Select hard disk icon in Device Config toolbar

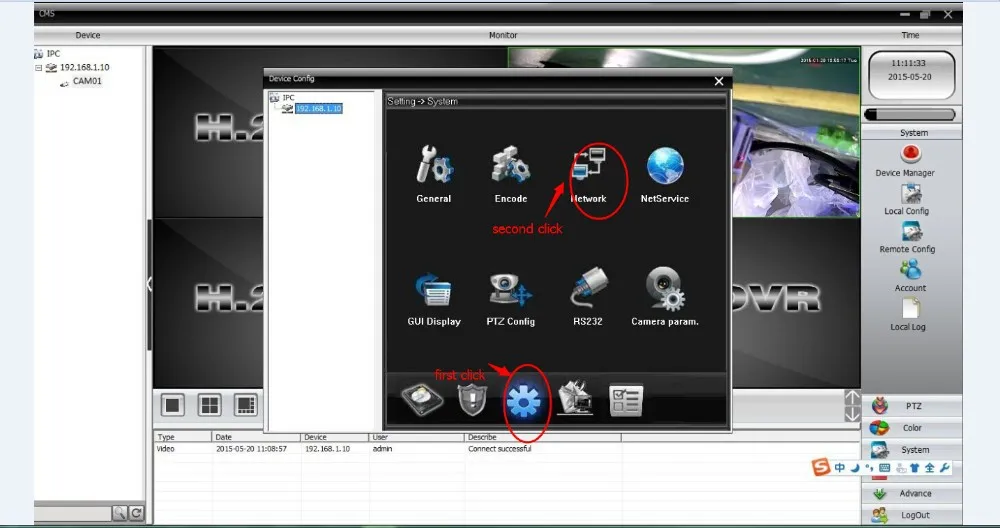click(x=422, y=400)
